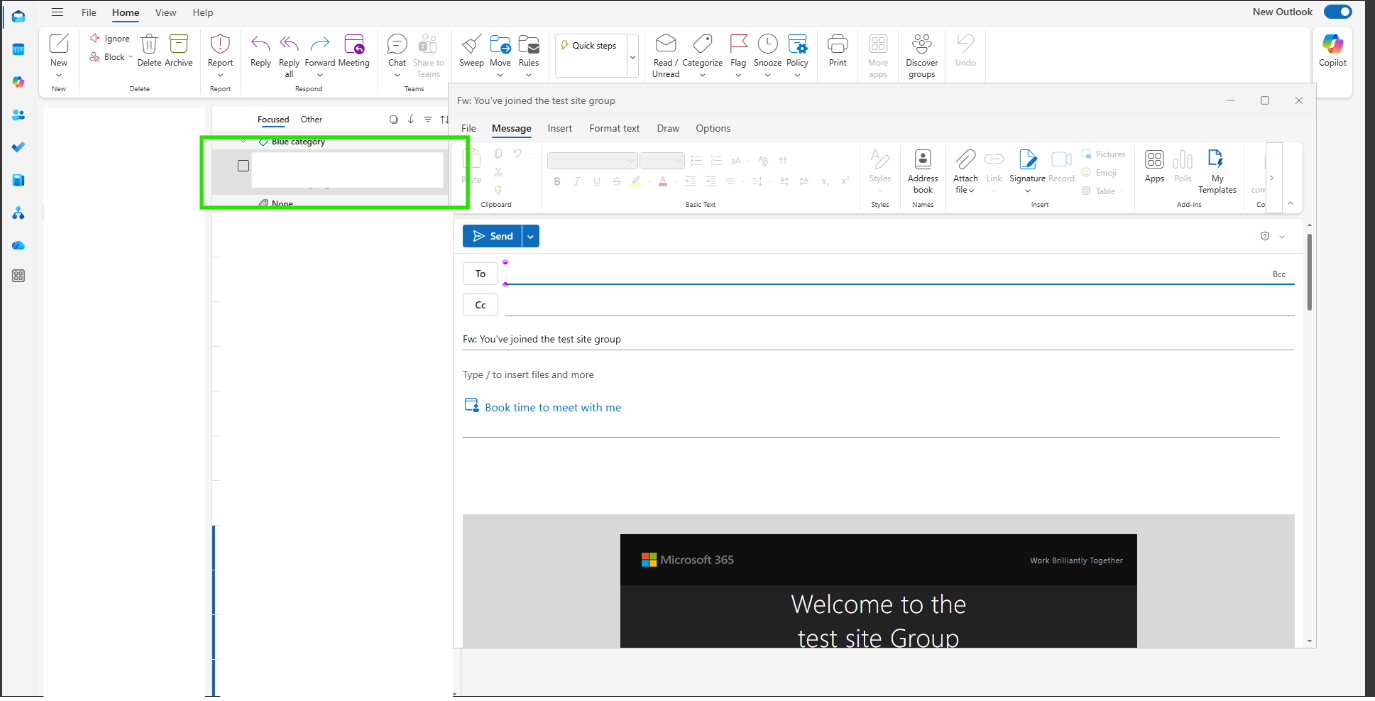Click the Discover groups icon
The image size is (1375, 701).
point(922,55)
